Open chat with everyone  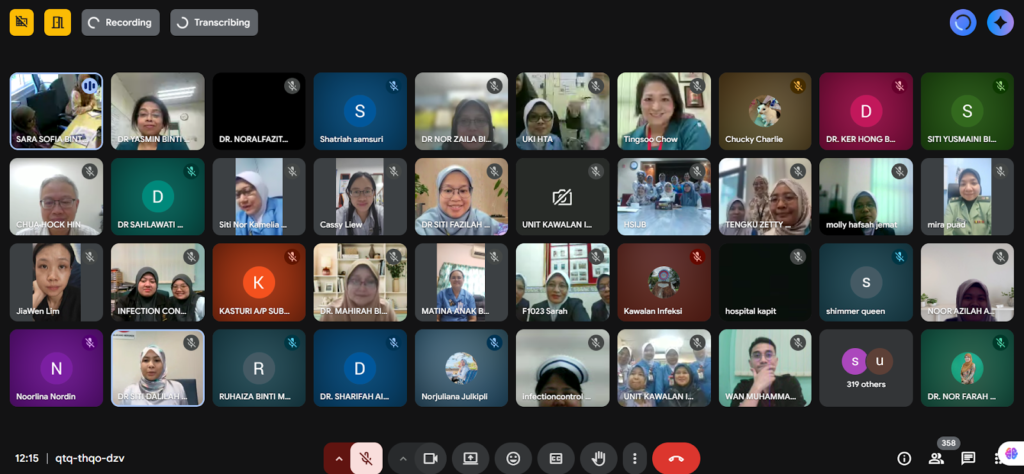(968, 458)
